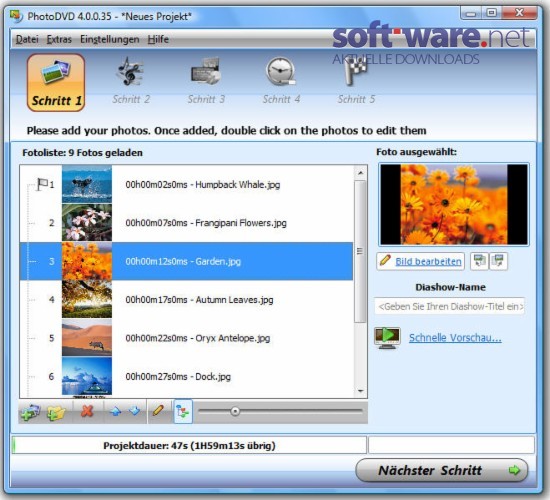Open the Einstellungen menu
The image size is (550, 500).
pos(109,39)
